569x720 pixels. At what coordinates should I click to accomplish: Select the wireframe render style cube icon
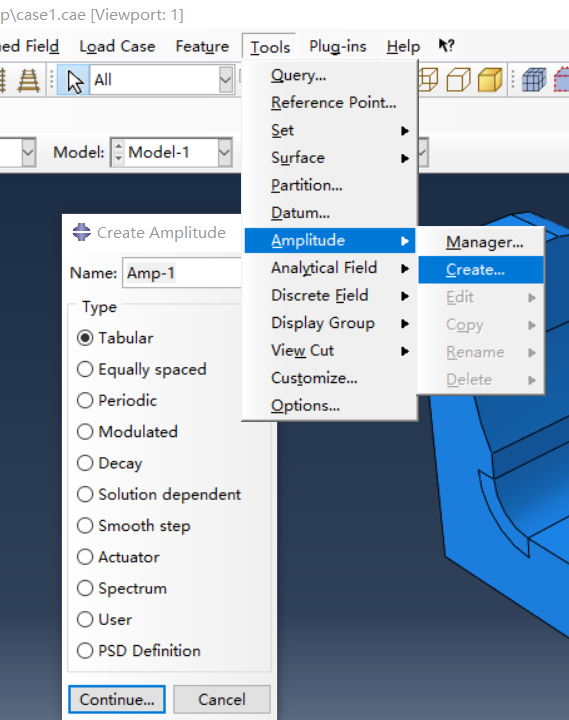(428, 80)
